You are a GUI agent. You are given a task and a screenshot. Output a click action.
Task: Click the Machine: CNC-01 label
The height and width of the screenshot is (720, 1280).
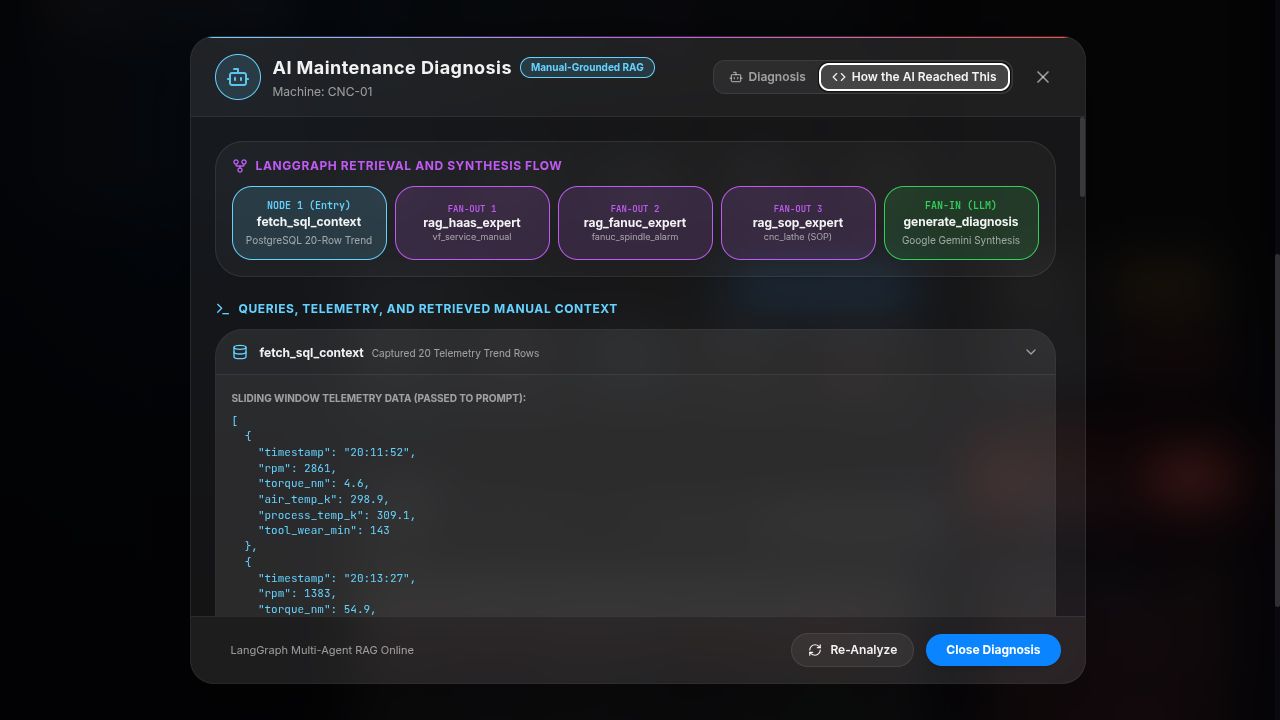click(322, 92)
